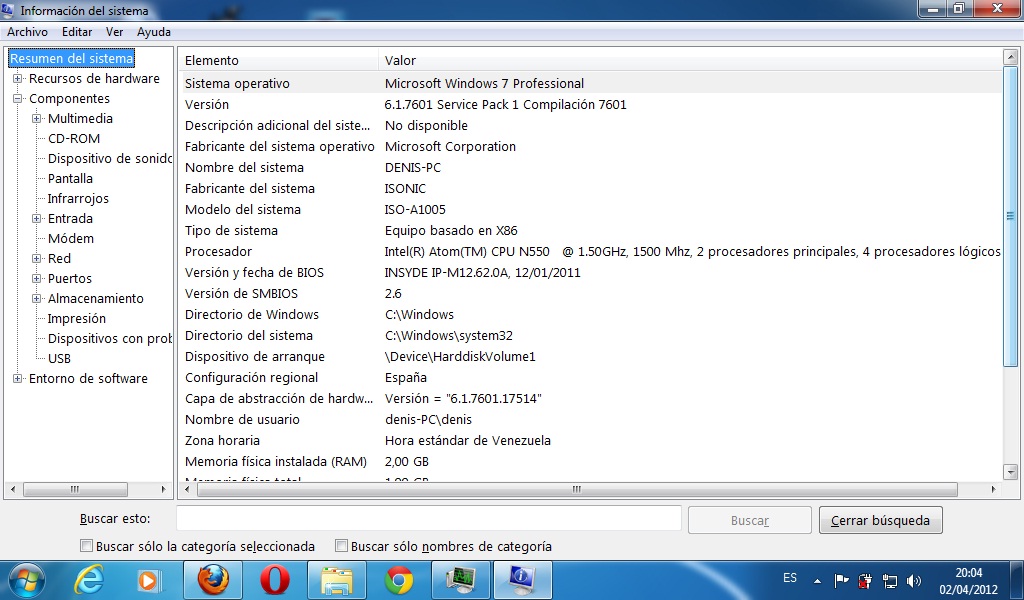Image resolution: width=1024 pixels, height=600 pixels.
Task: Launch Internet Explorer from the taskbar
Action: pos(88,580)
